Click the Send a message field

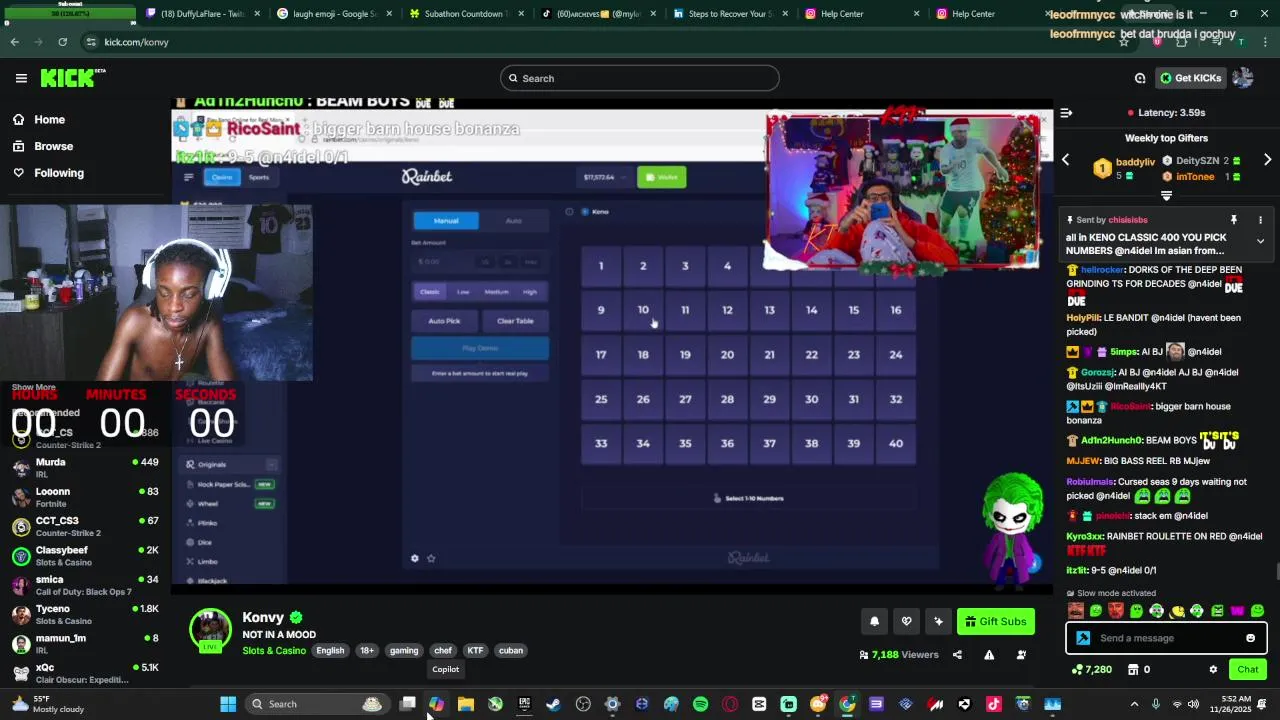coord(1168,638)
